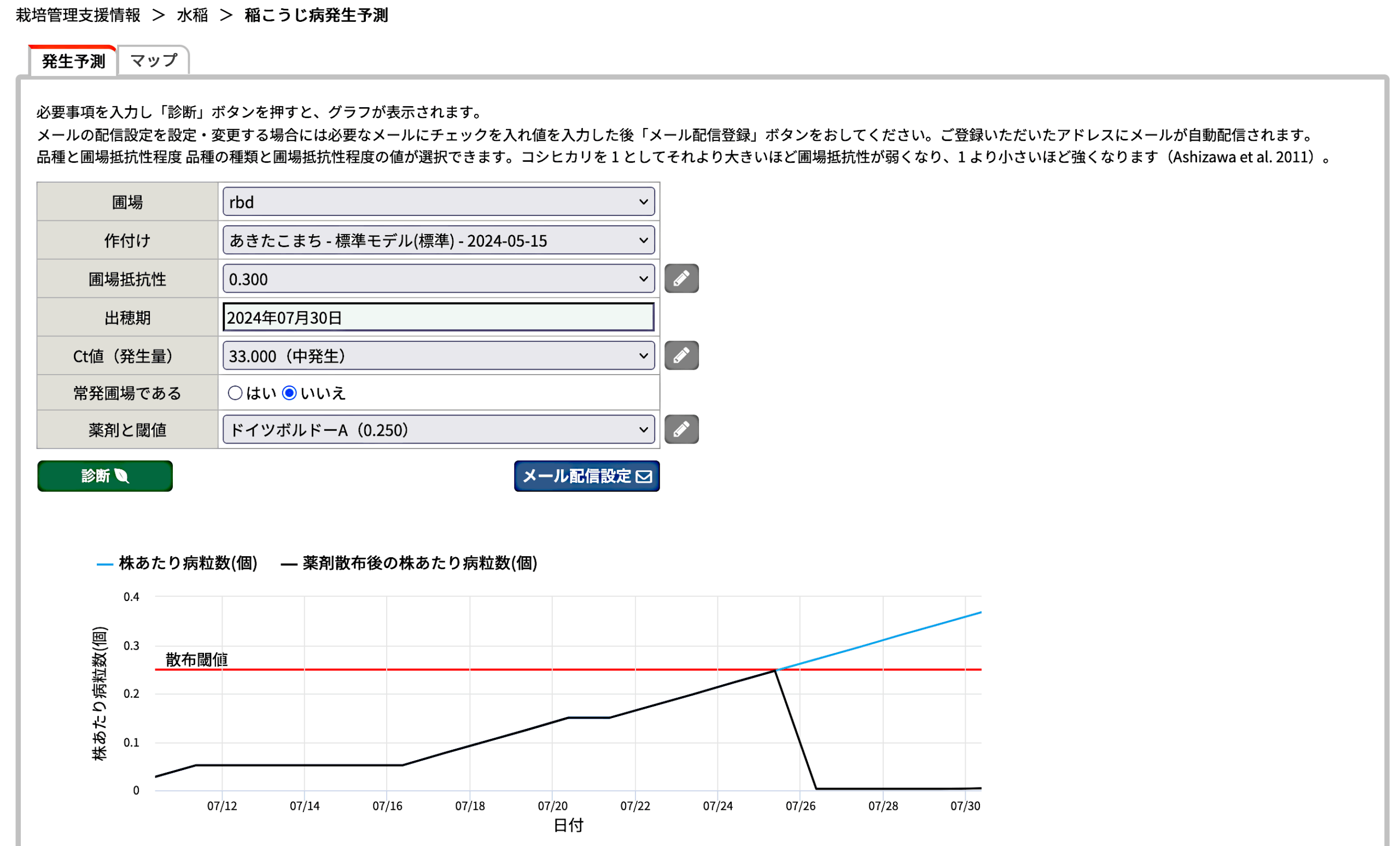
Task: Switch to the マップ tab
Action: [x=154, y=60]
